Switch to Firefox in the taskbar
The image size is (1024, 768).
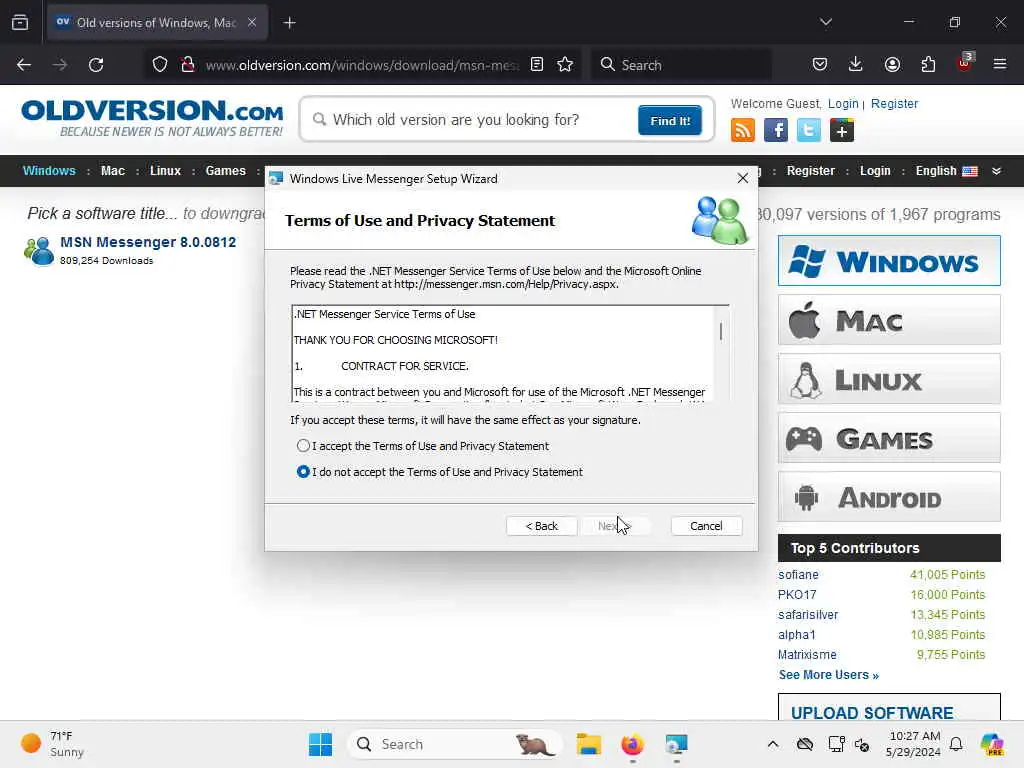(632, 744)
